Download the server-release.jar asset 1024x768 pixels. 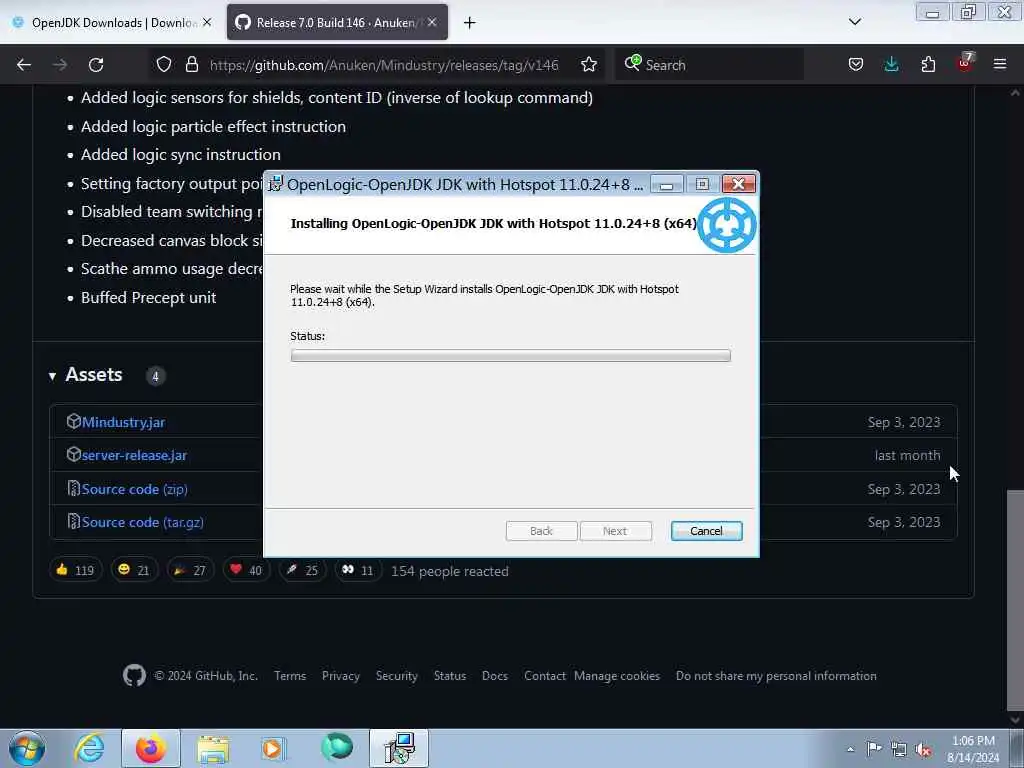point(135,456)
